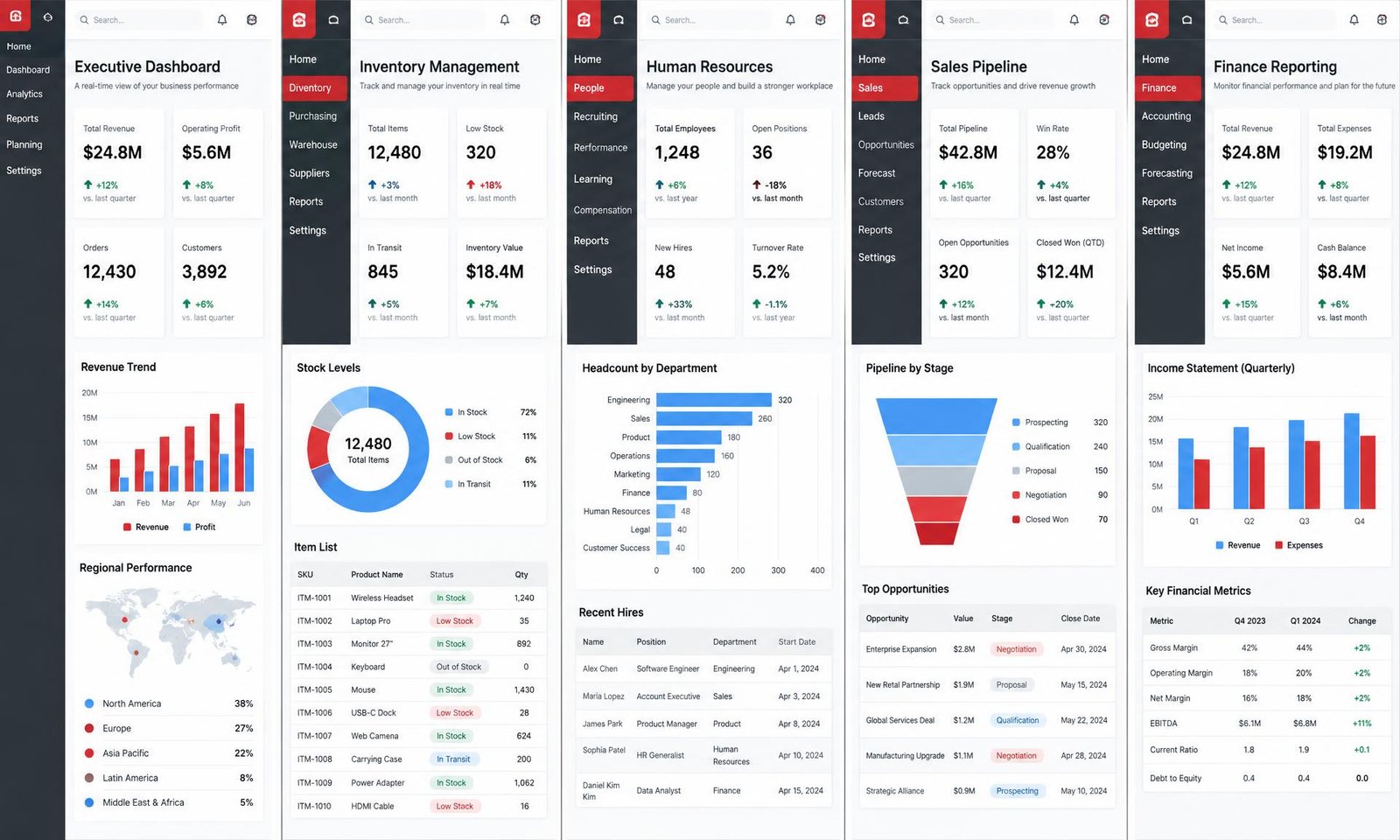Click Qualification stage badge for Global Services Deal
Screen dimensions: 1400x840
(1018, 720)
